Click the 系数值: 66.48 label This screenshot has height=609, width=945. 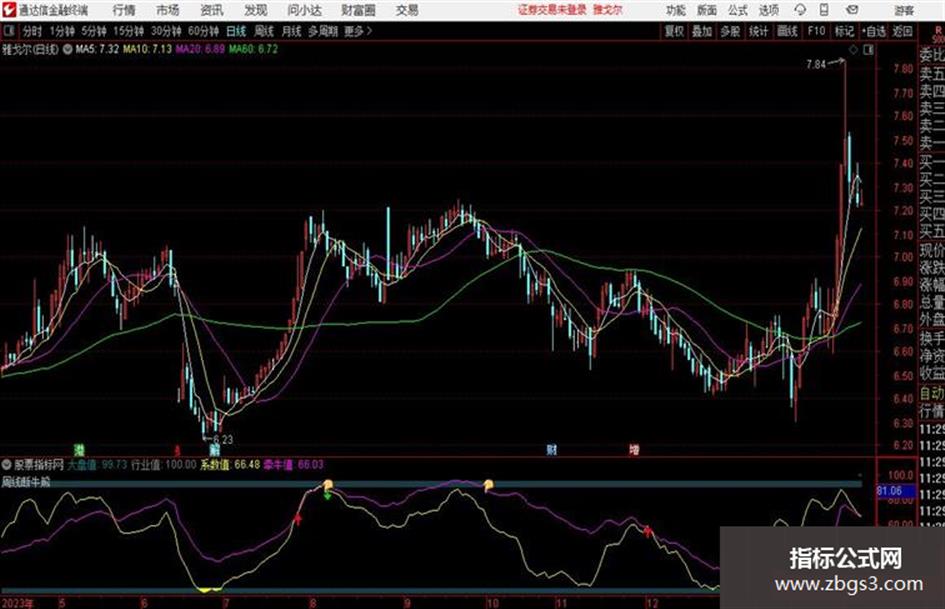(230, 465)
